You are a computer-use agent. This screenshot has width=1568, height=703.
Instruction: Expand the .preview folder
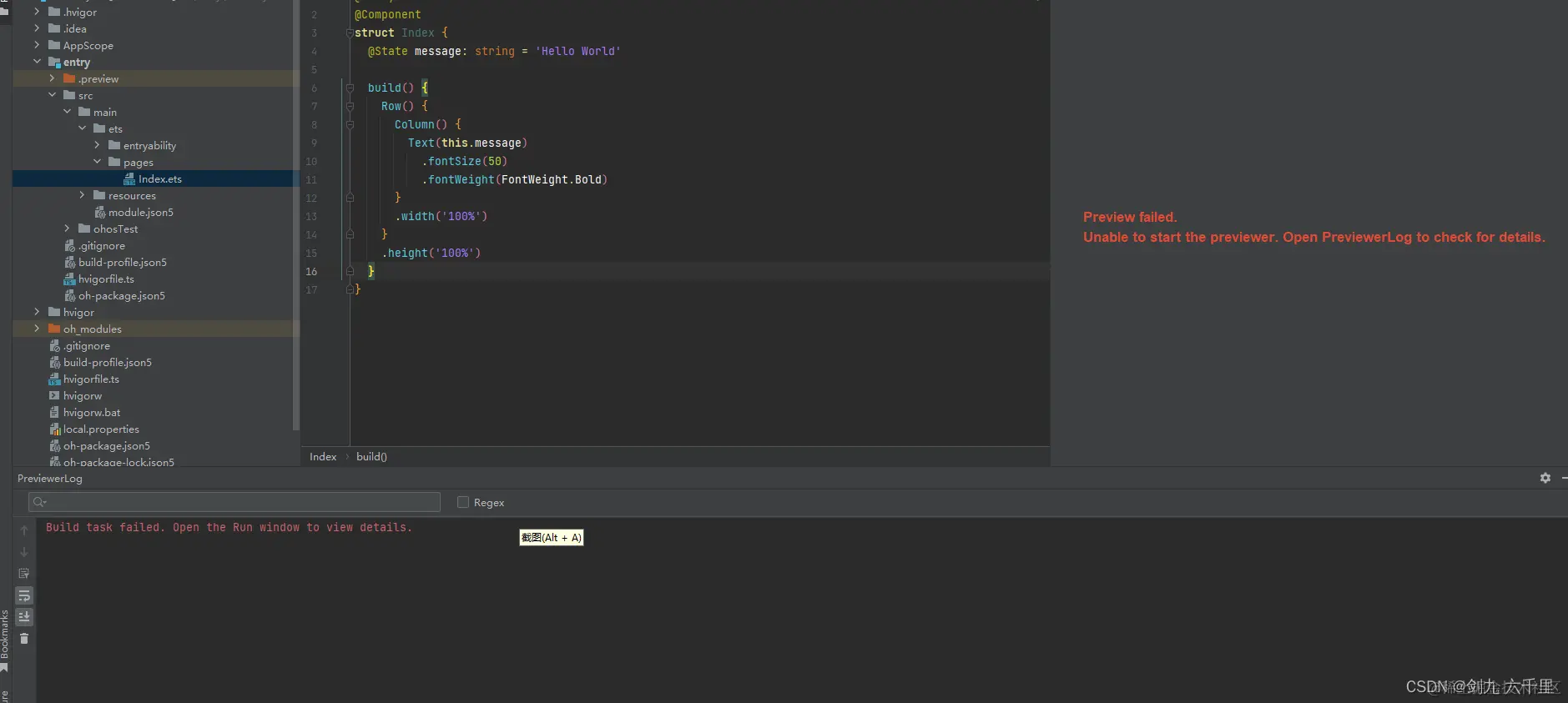(x=52, y=78)
